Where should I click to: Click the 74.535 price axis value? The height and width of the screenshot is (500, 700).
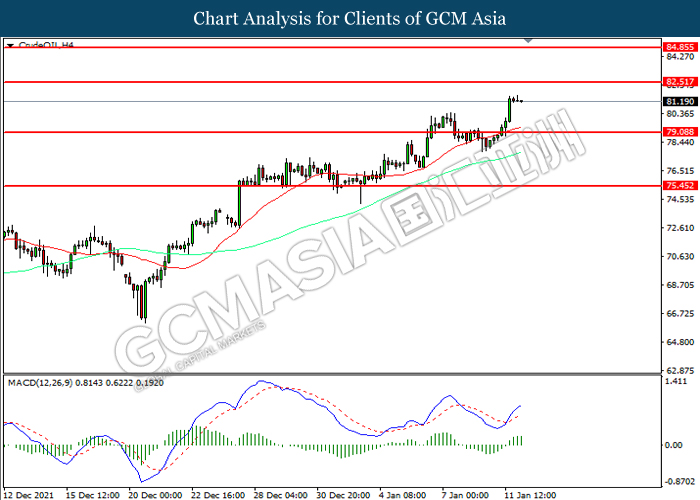point(680,200)
